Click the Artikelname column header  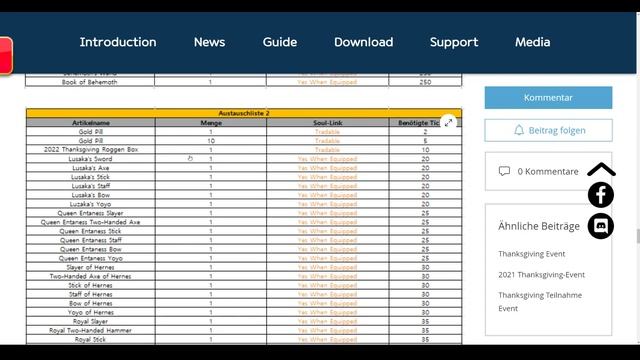point(91,122)
